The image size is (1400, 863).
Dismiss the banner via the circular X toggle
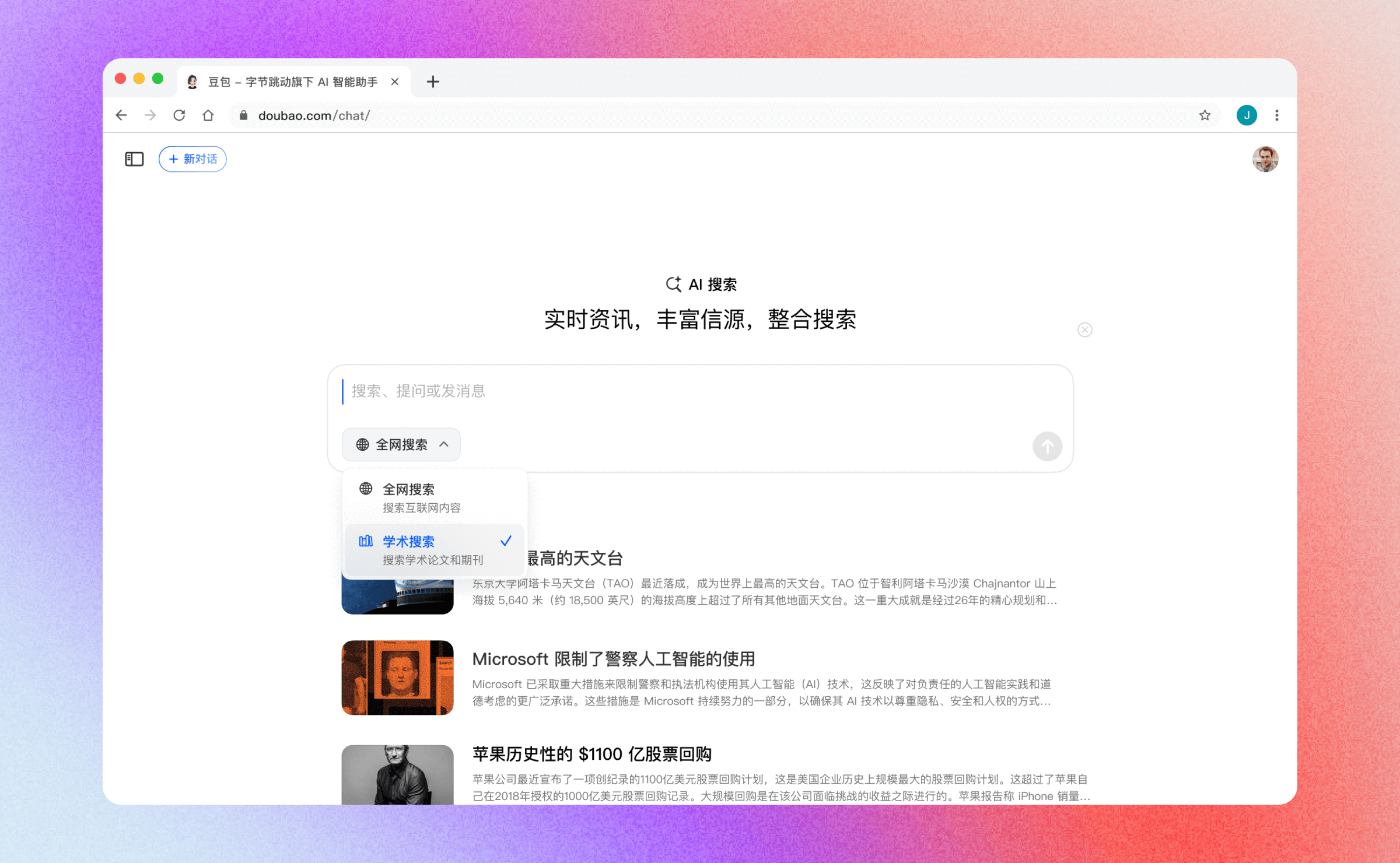pyautogui.click(x=1084, y=329)
